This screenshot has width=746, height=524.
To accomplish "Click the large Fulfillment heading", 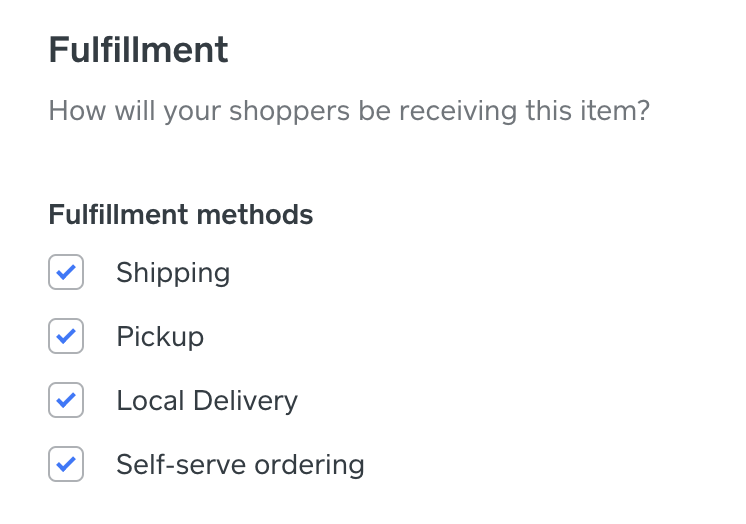I will 138,50.
